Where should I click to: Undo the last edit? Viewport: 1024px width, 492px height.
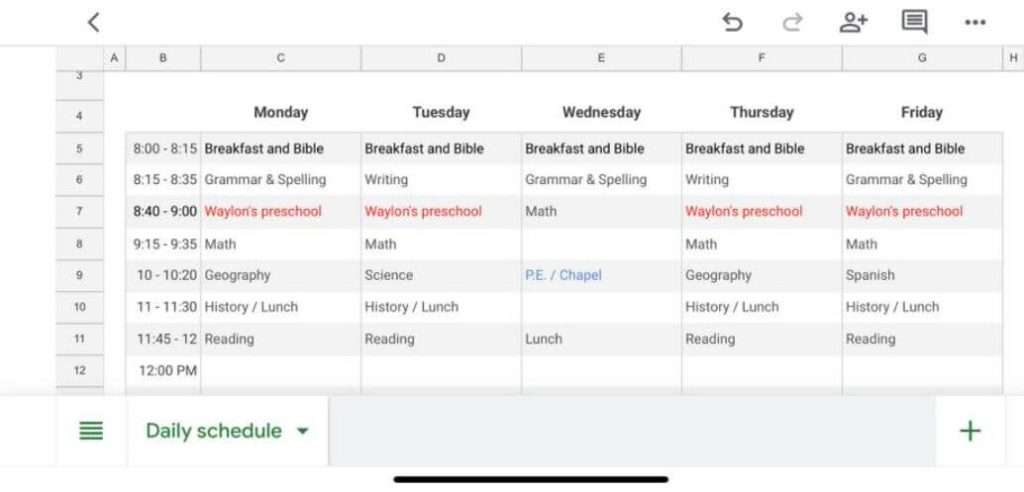tap(732, 22)
